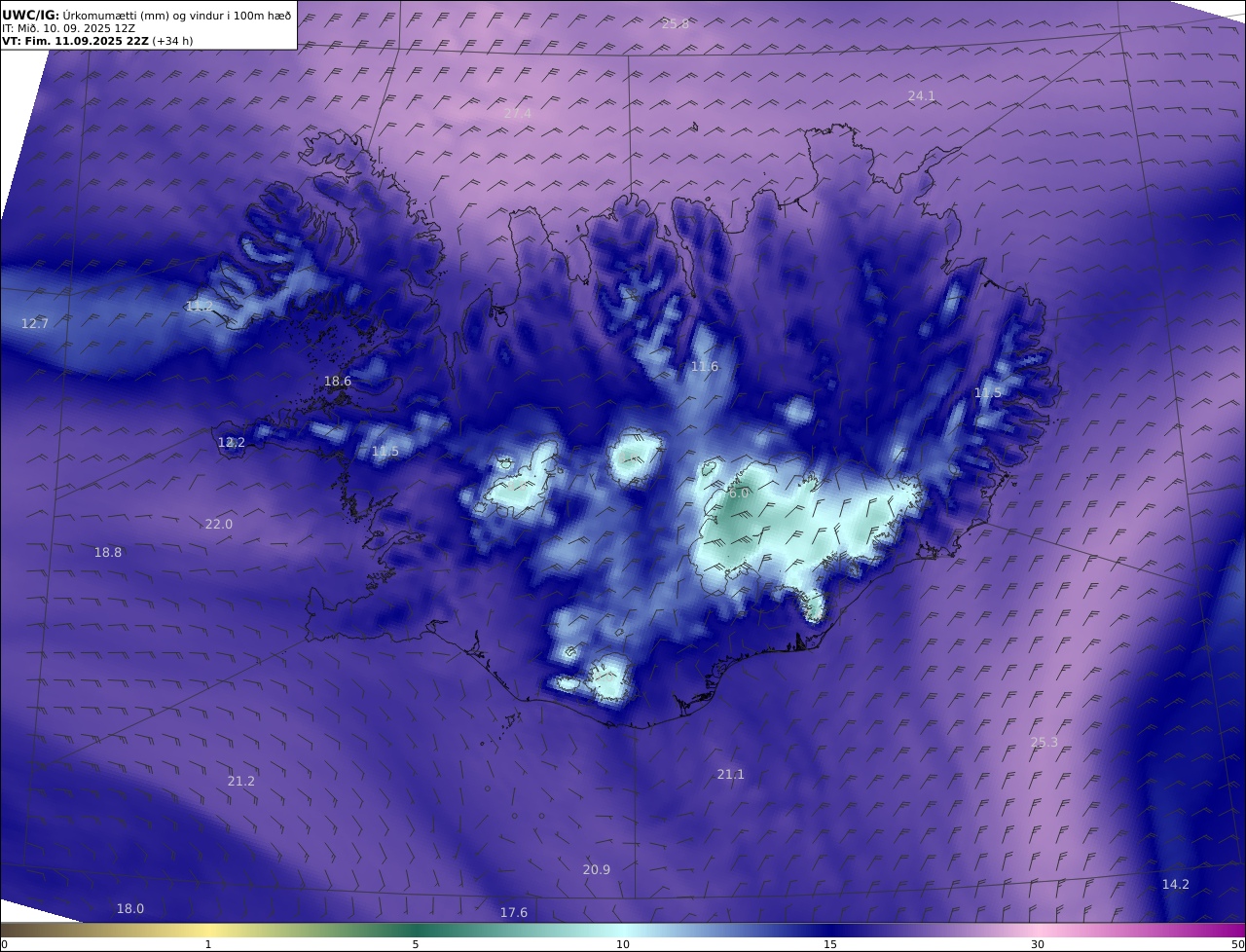The width and height of the screenshot is (1246, 952).
Task: Pick the 12.7 value label
Action: 34,323
